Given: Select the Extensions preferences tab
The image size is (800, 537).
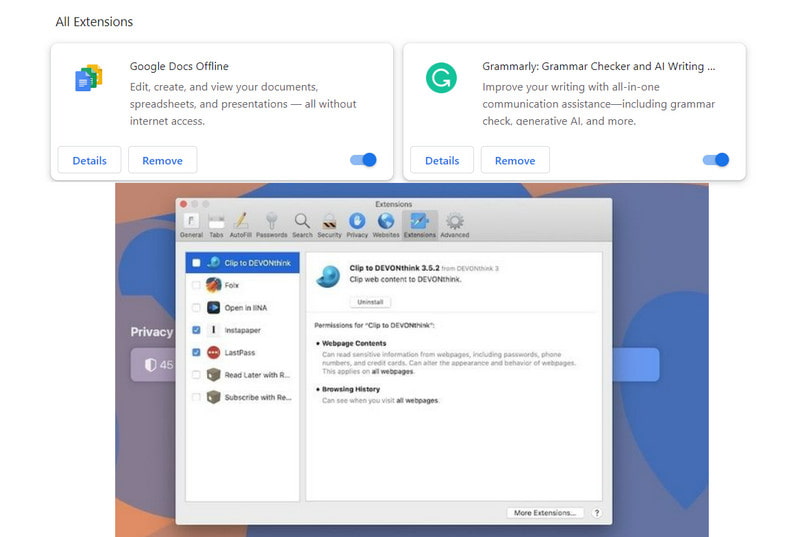Looking at the screenshot, I should (419, 222).
